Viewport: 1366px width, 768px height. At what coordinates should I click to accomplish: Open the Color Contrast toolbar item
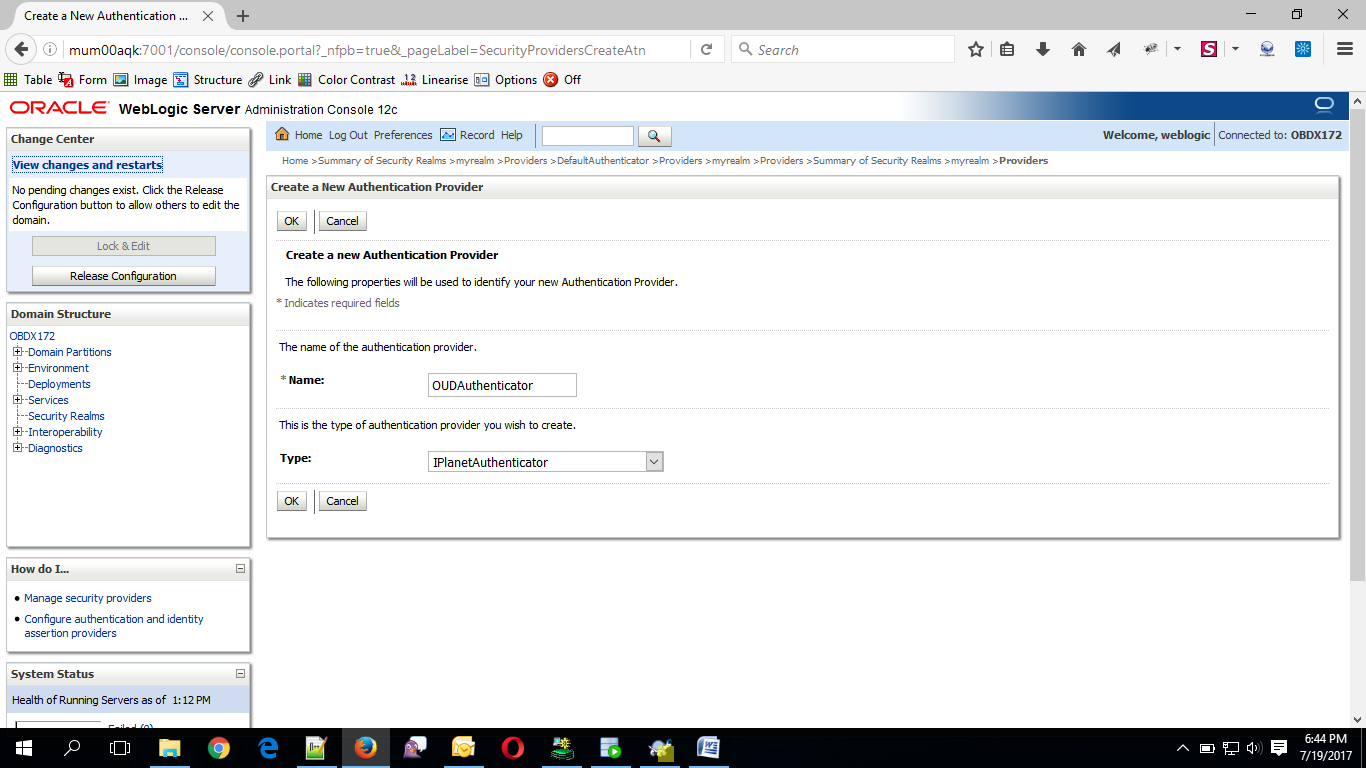coord(347,80)
